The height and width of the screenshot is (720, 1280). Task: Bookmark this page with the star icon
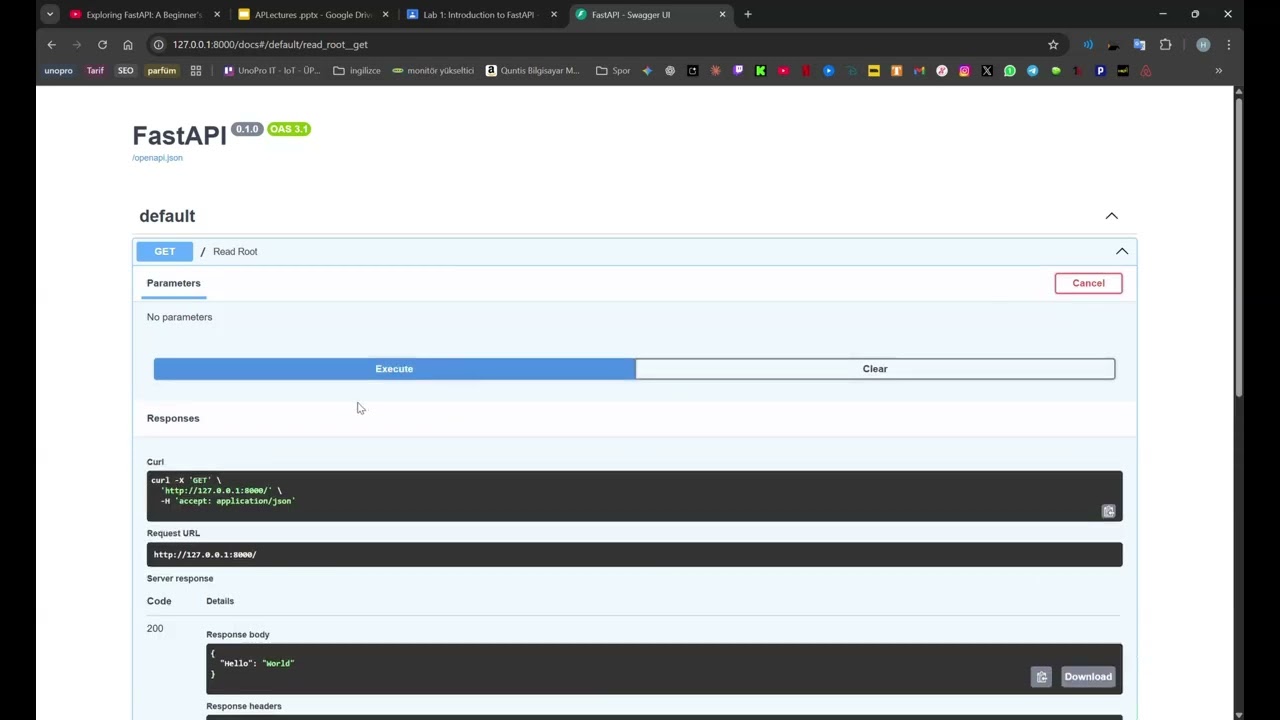pyautogui.click(x=1053, y=45)
